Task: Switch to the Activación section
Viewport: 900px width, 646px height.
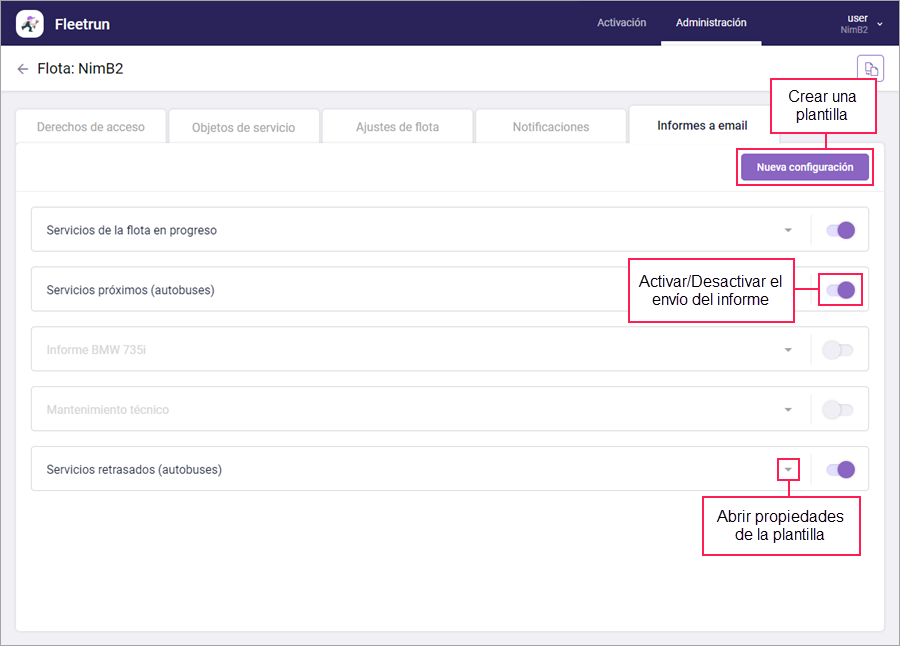Action: (x=621, y=22)
